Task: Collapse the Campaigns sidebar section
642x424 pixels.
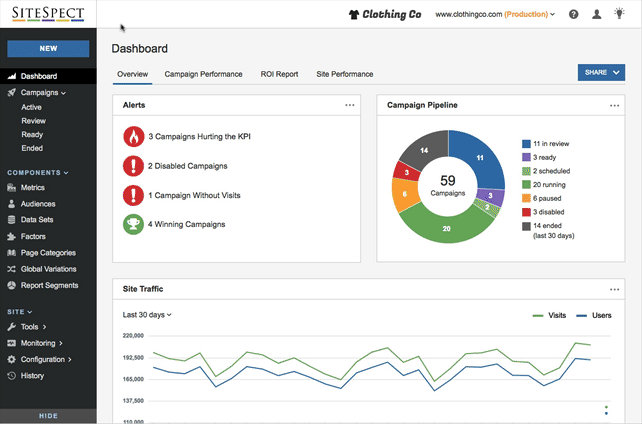Action: pyautogui.click(x=63, y=93)
